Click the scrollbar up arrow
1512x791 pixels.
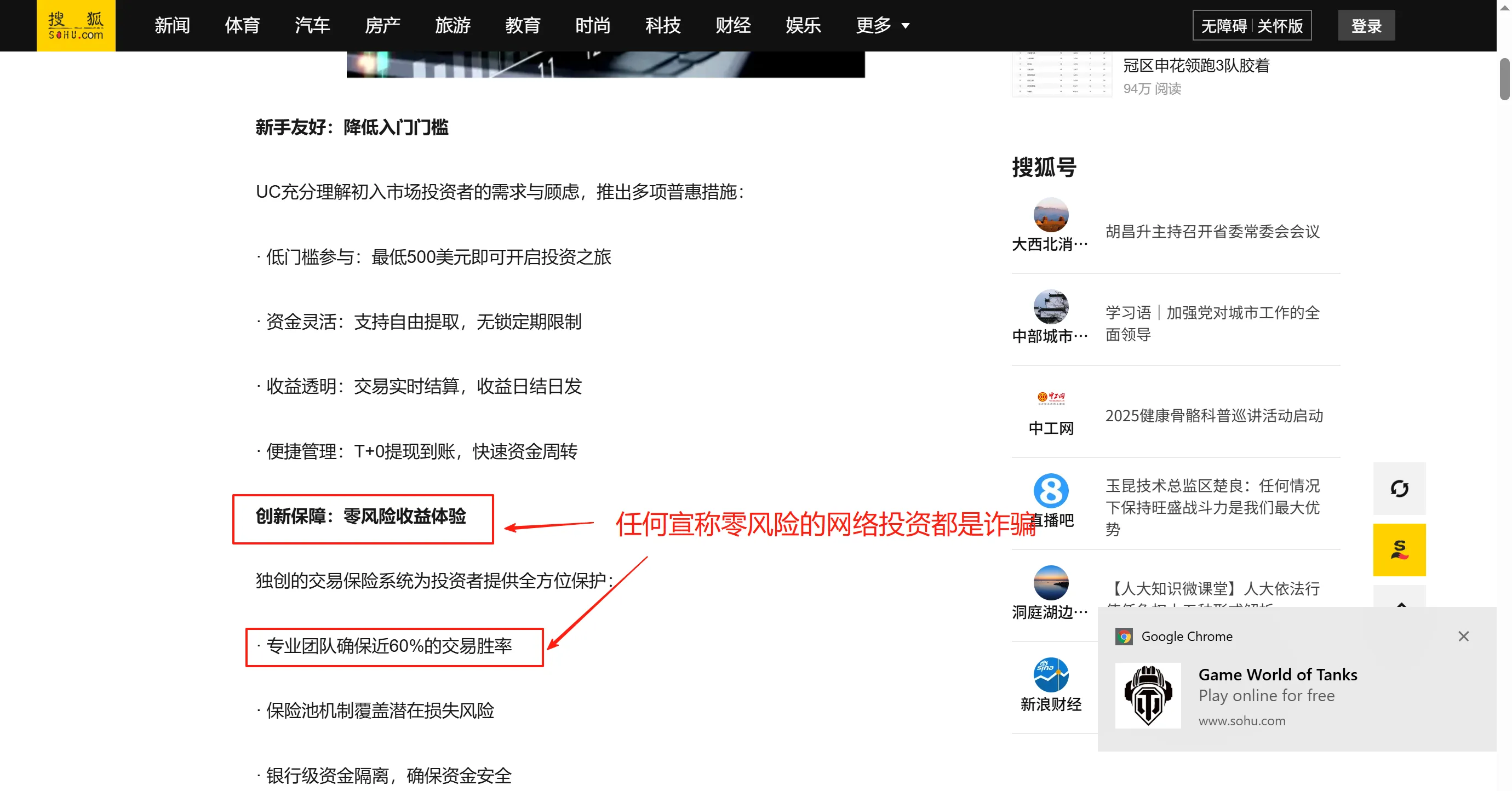pyautogui.click(x=1504, y=7)
